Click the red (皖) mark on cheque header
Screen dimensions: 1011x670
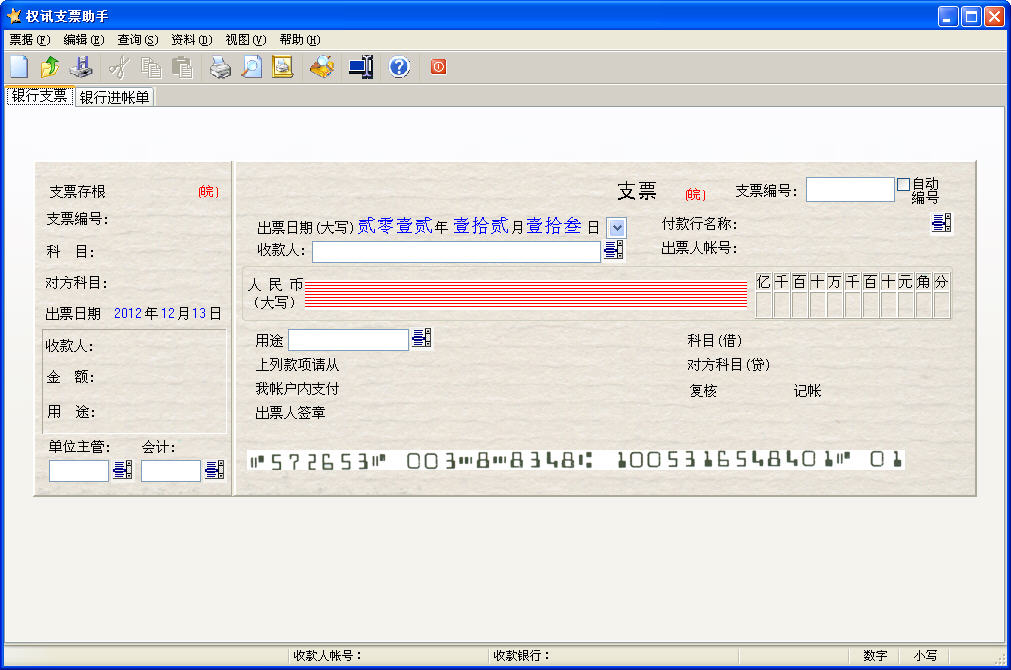[695, 194]
